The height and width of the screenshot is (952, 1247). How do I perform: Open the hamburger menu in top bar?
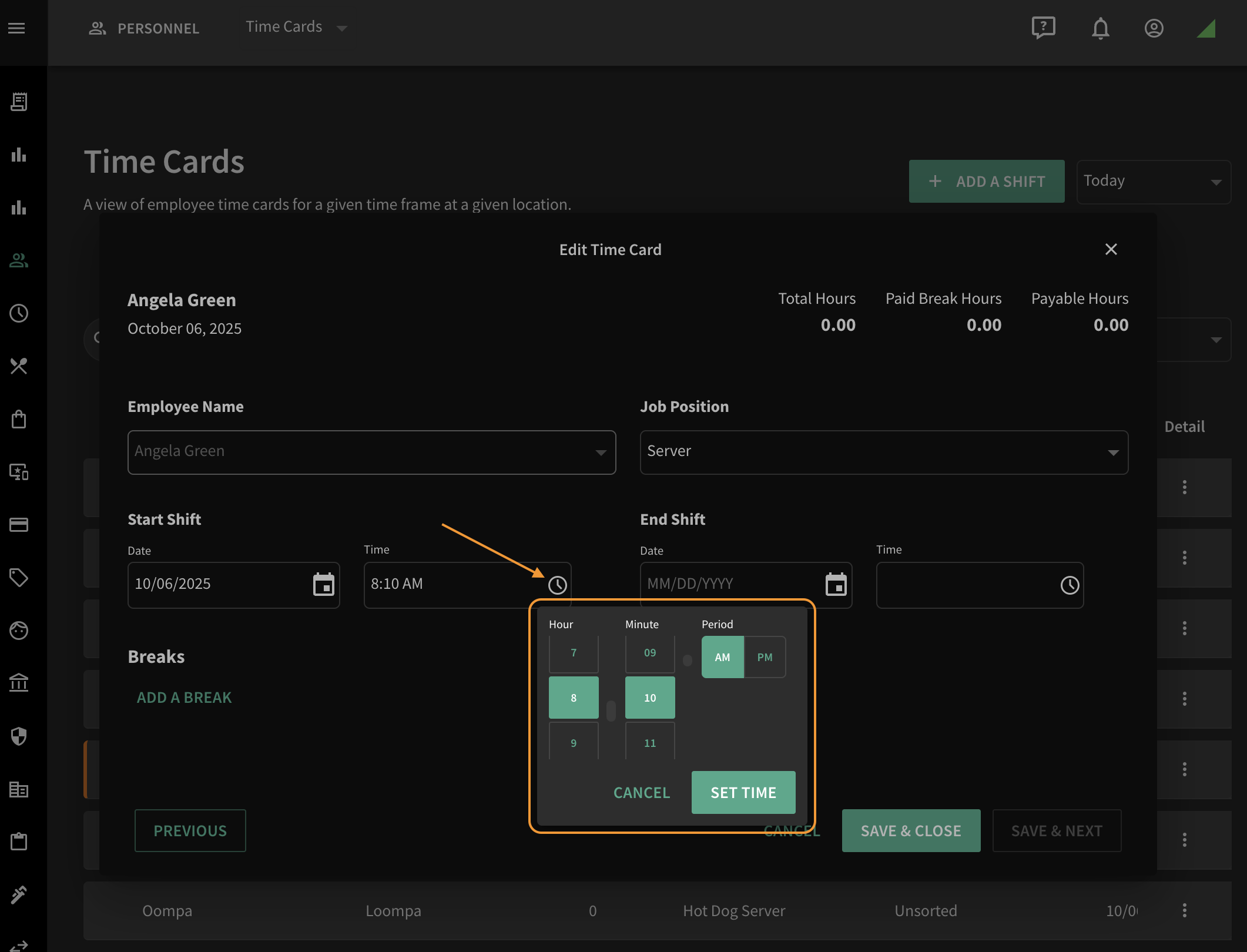pyautogui.click(x=16, y=28)
